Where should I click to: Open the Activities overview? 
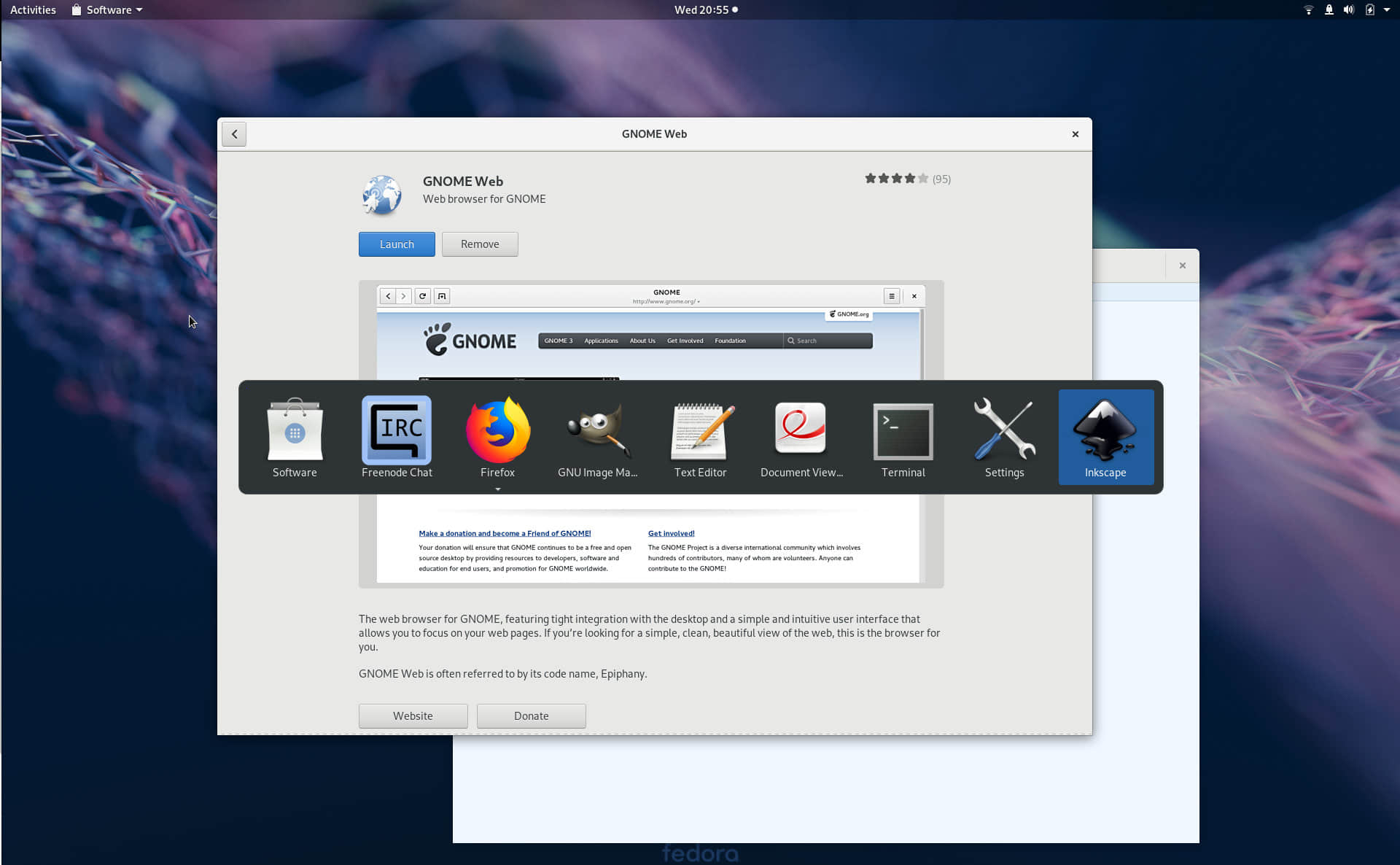pyautogui.click(x=33, y=9)
